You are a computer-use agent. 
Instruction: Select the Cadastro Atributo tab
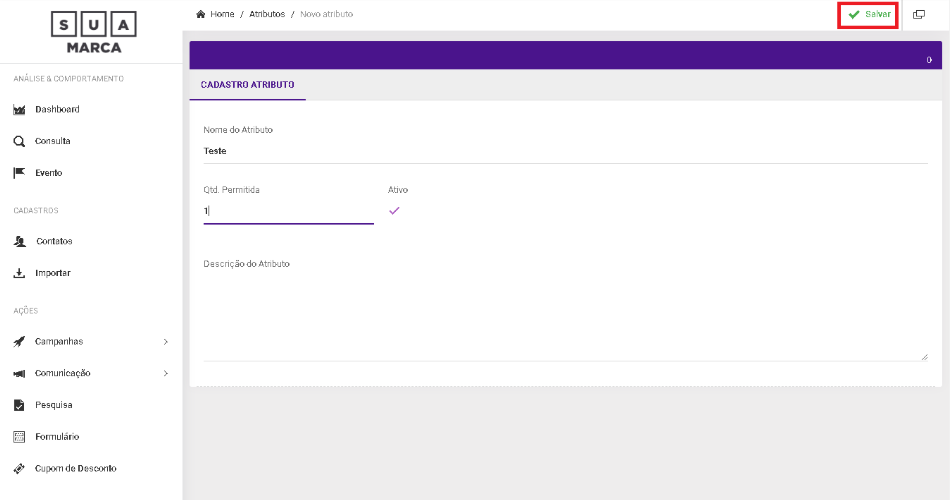pyautogui.click(x=247, y=85)
